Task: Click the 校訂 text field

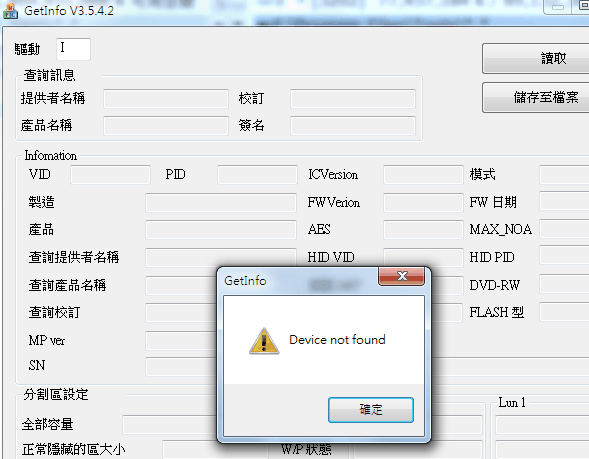Action: tap(353, 98)
